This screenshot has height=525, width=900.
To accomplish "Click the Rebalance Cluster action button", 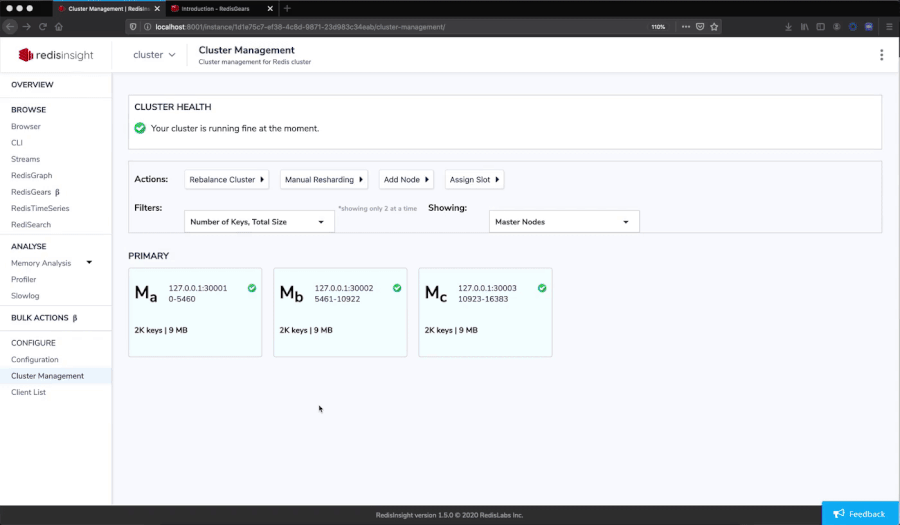I will (227, 180).
